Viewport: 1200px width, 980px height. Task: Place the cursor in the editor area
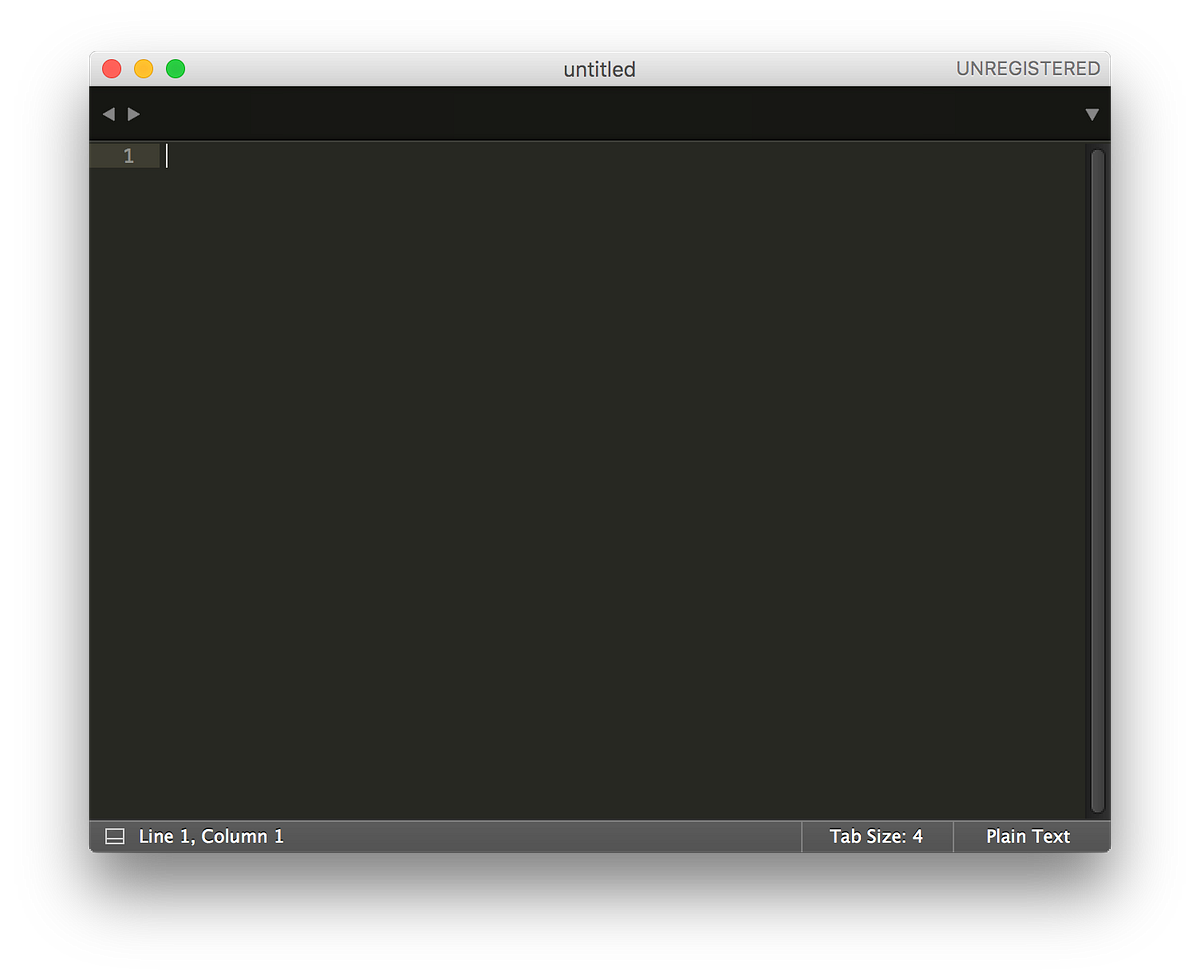click(x=600, y=450)
